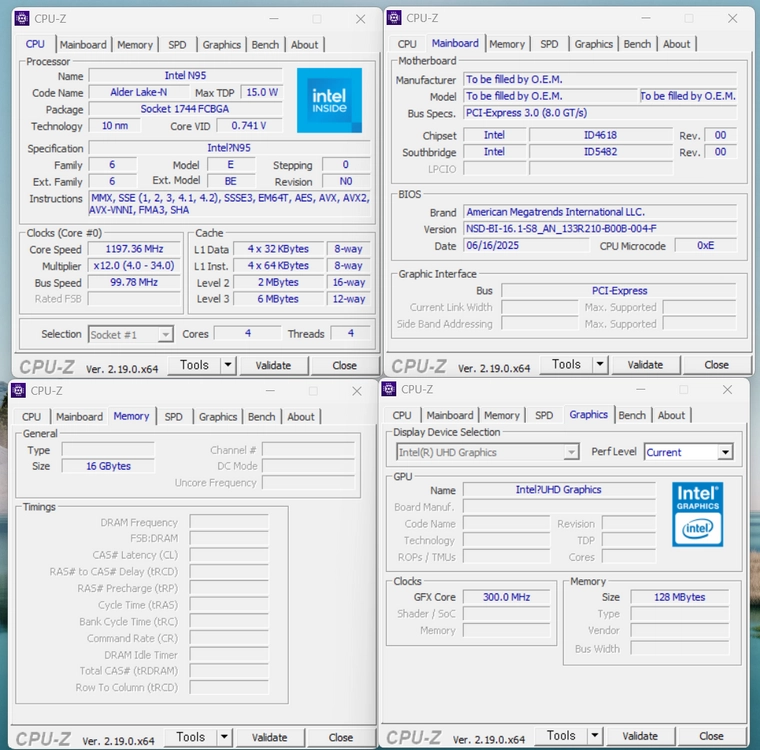
Task: Click the CPU-Z app icon in Graphics window title bar
Action: click(x=389, y=389)
